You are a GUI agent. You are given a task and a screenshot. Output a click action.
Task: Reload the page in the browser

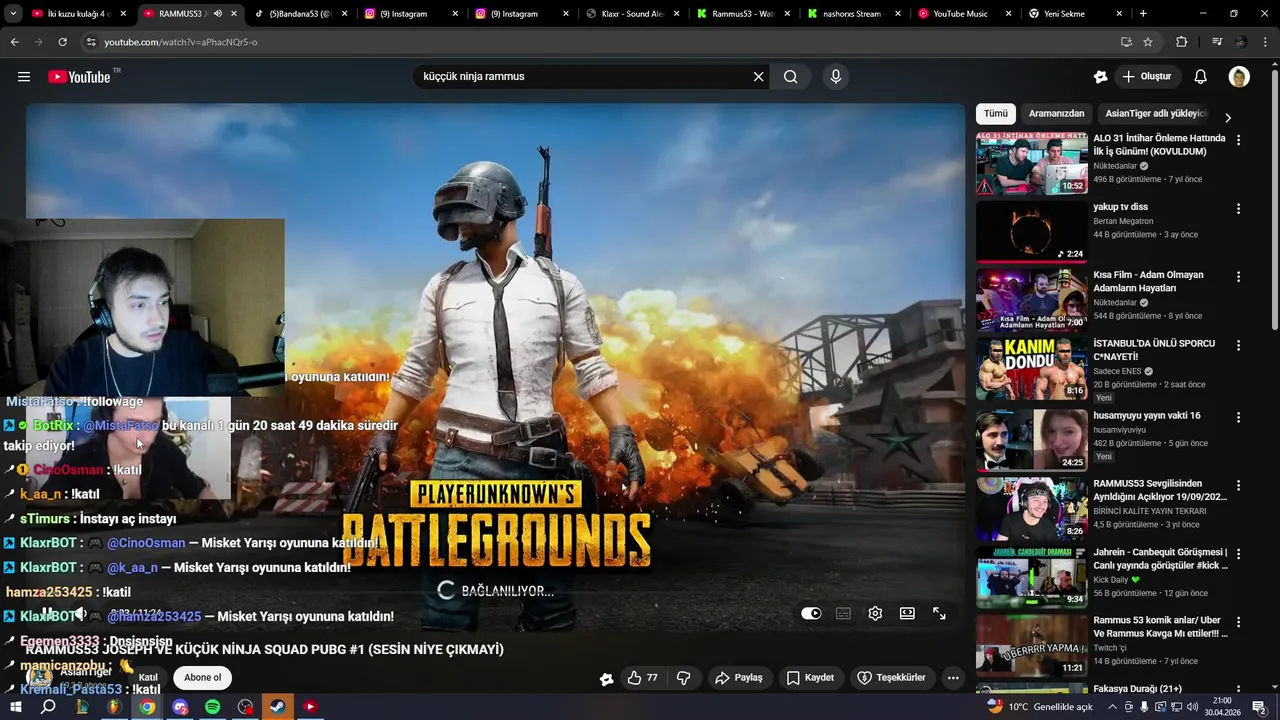point(62,42)
